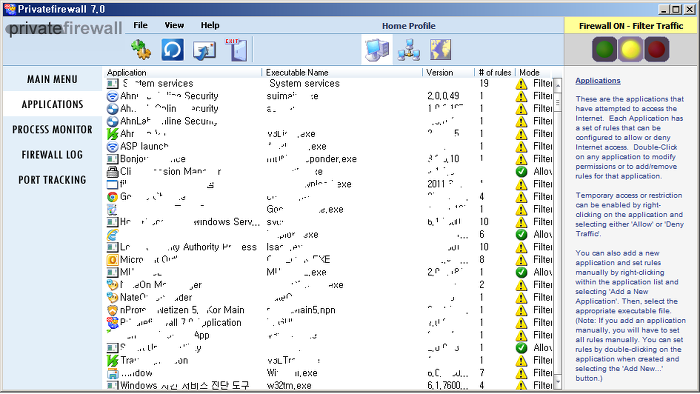Click warning icon on Google Chrome row

[x=521, y=197]
